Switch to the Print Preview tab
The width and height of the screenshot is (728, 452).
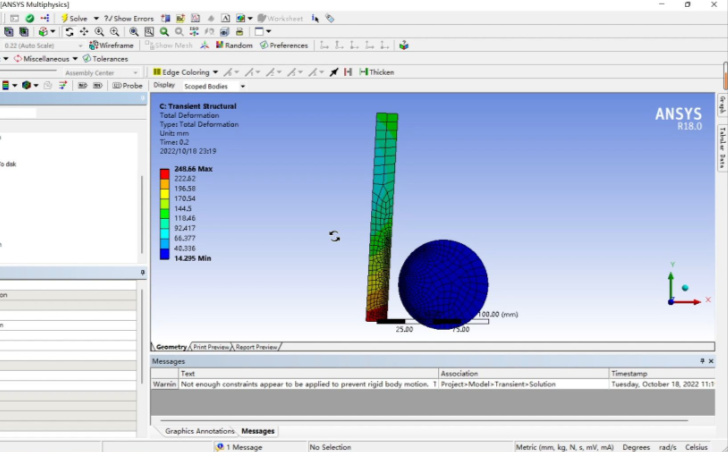[211, 347]
